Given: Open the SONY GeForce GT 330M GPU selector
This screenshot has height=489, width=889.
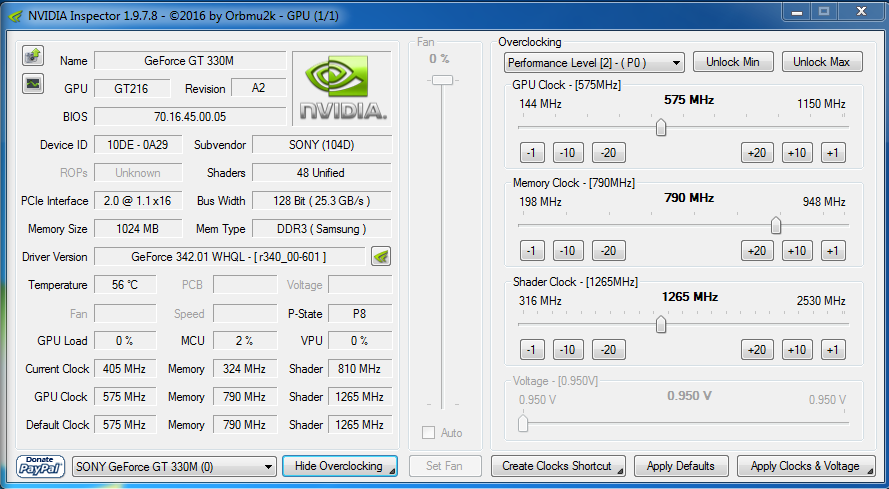Looking at the screenshot, I should click(174, 467).
